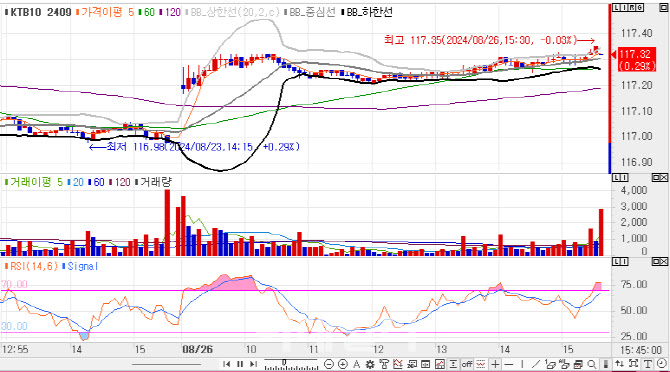This screenshot has height=372, width=670.
Task: Pause chart playback
Action: click(x=240, y=364)
